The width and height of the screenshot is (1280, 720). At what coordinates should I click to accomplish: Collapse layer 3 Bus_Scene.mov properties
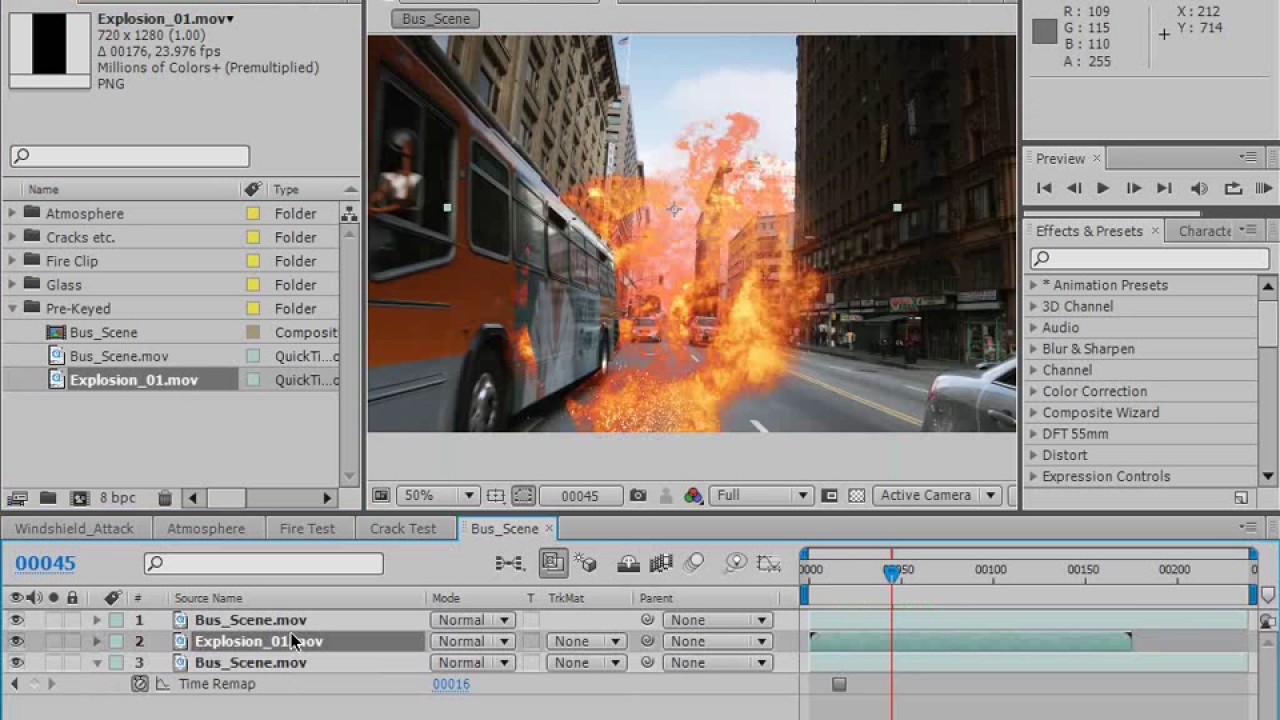(97, 662)
